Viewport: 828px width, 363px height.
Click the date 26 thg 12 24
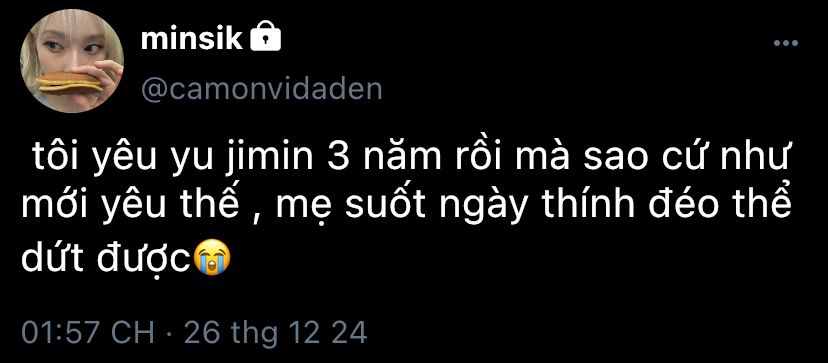click(275, 333)
